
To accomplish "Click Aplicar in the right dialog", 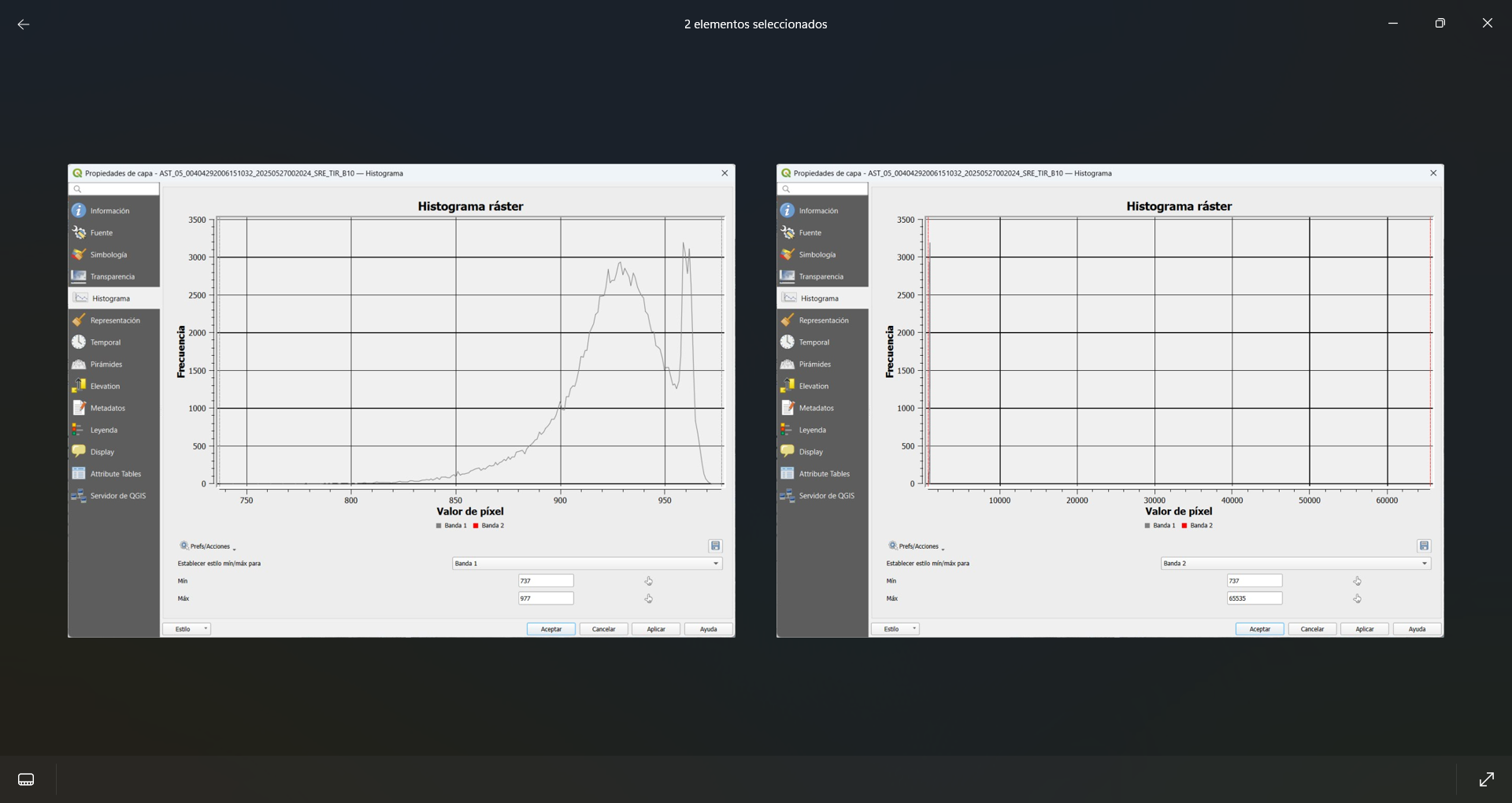I will 1364,628.
